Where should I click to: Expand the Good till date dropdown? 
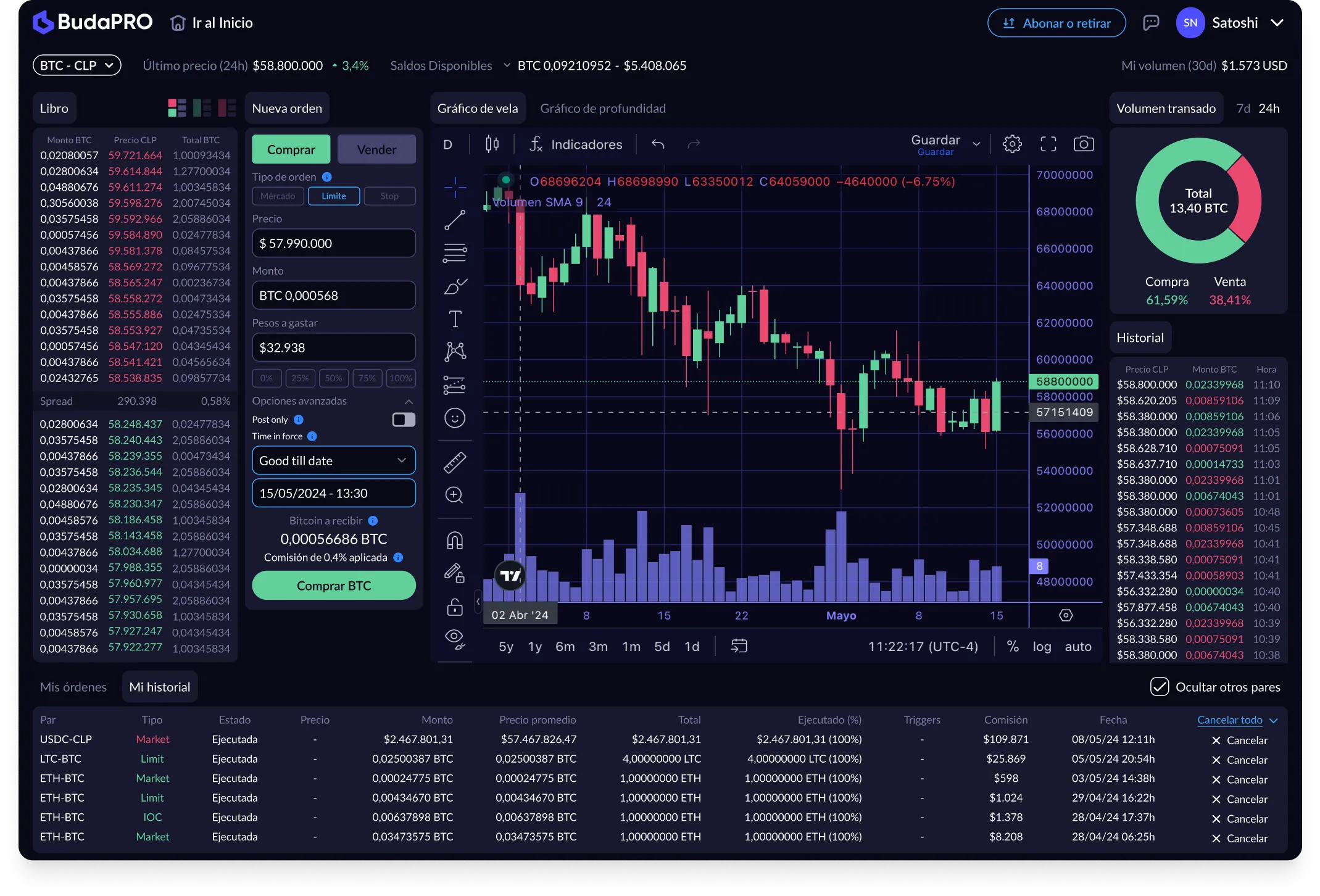coord(333,460)
